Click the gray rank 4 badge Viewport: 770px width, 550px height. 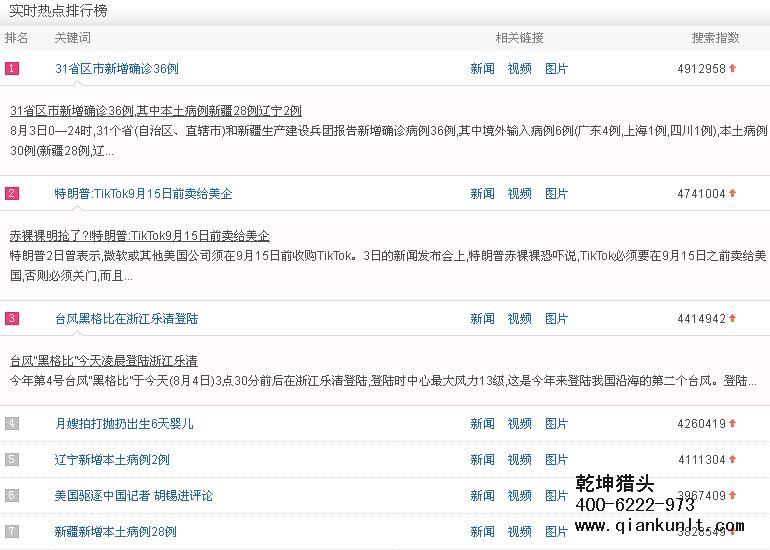12,424
